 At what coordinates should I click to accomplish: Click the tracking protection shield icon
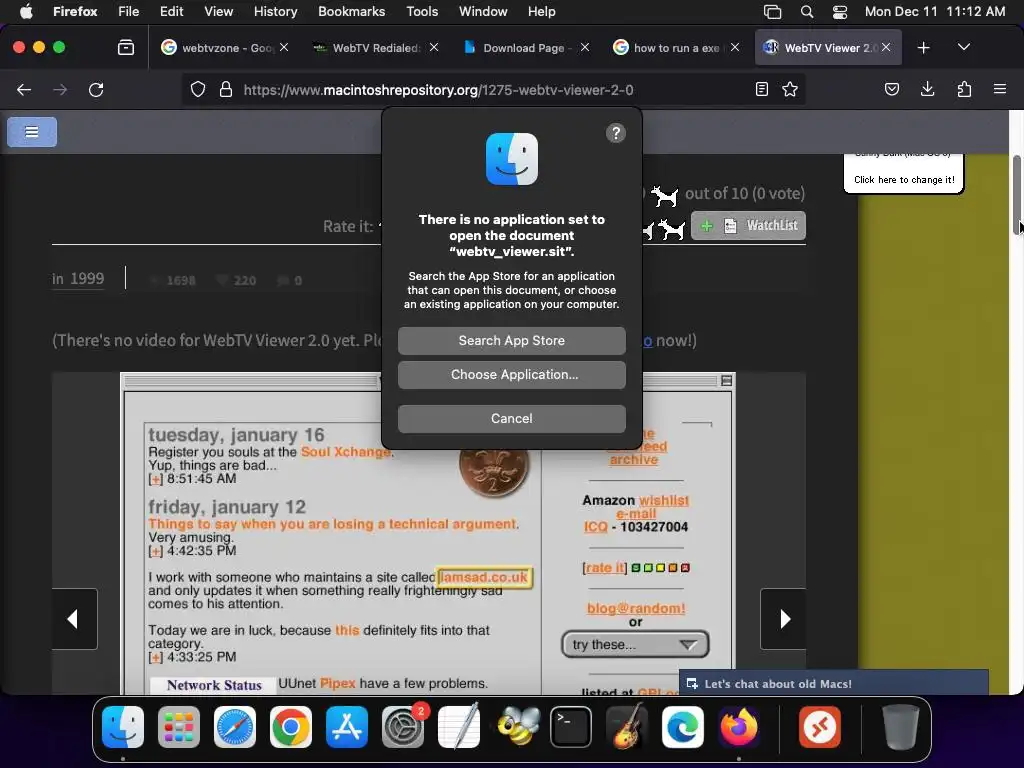(198, 89)
